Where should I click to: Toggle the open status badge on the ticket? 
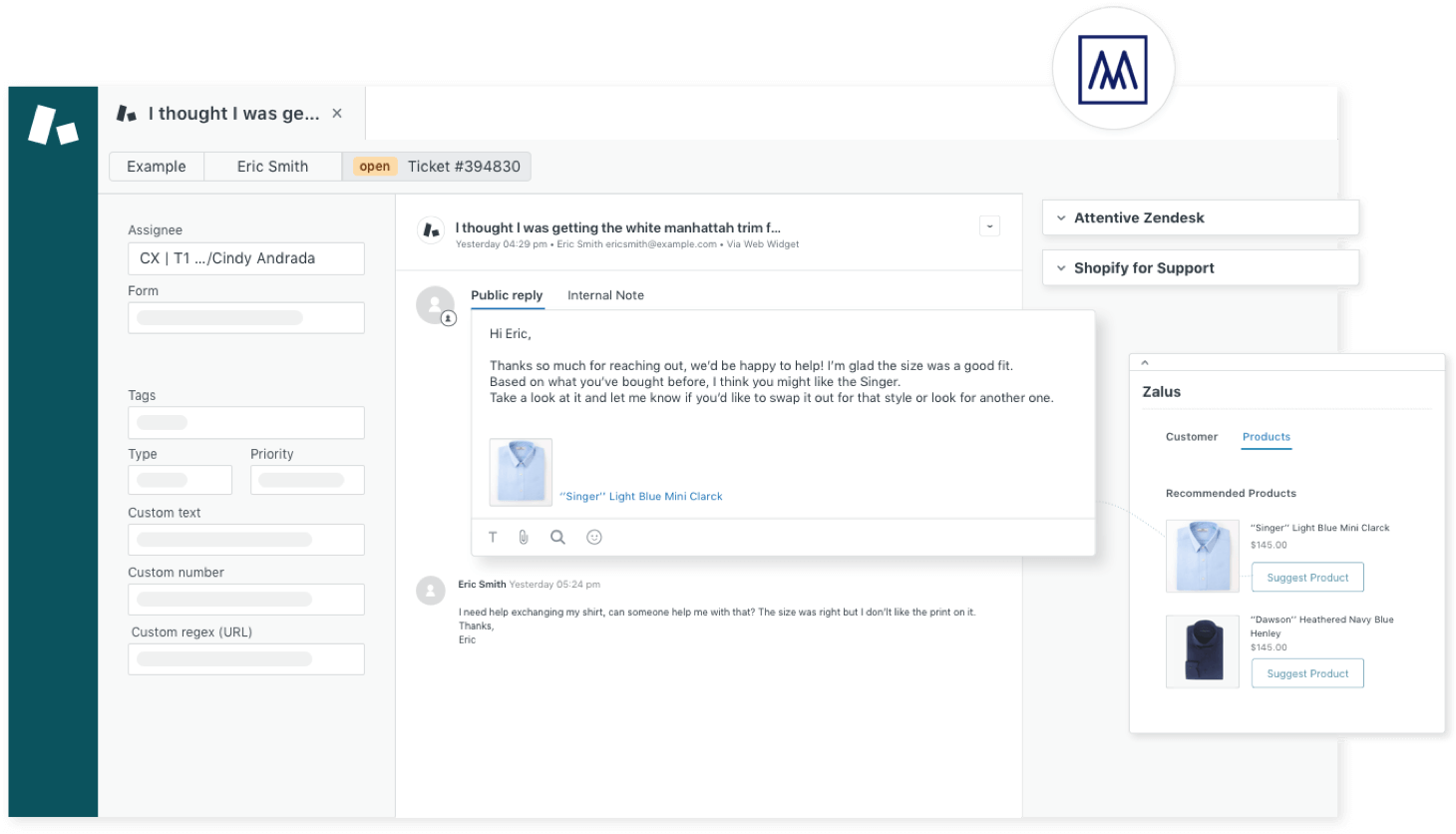tap(374, 166)
